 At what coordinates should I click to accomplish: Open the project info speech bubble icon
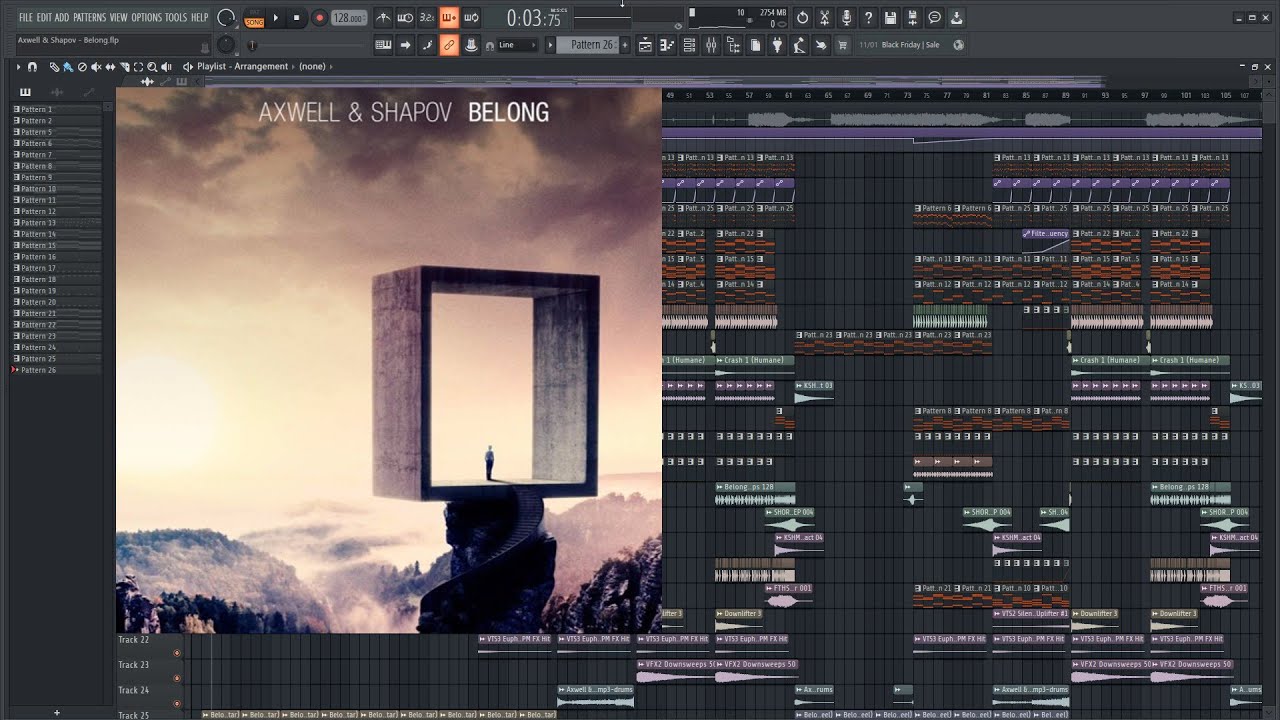pyautogui.click(x=934, y=18)
